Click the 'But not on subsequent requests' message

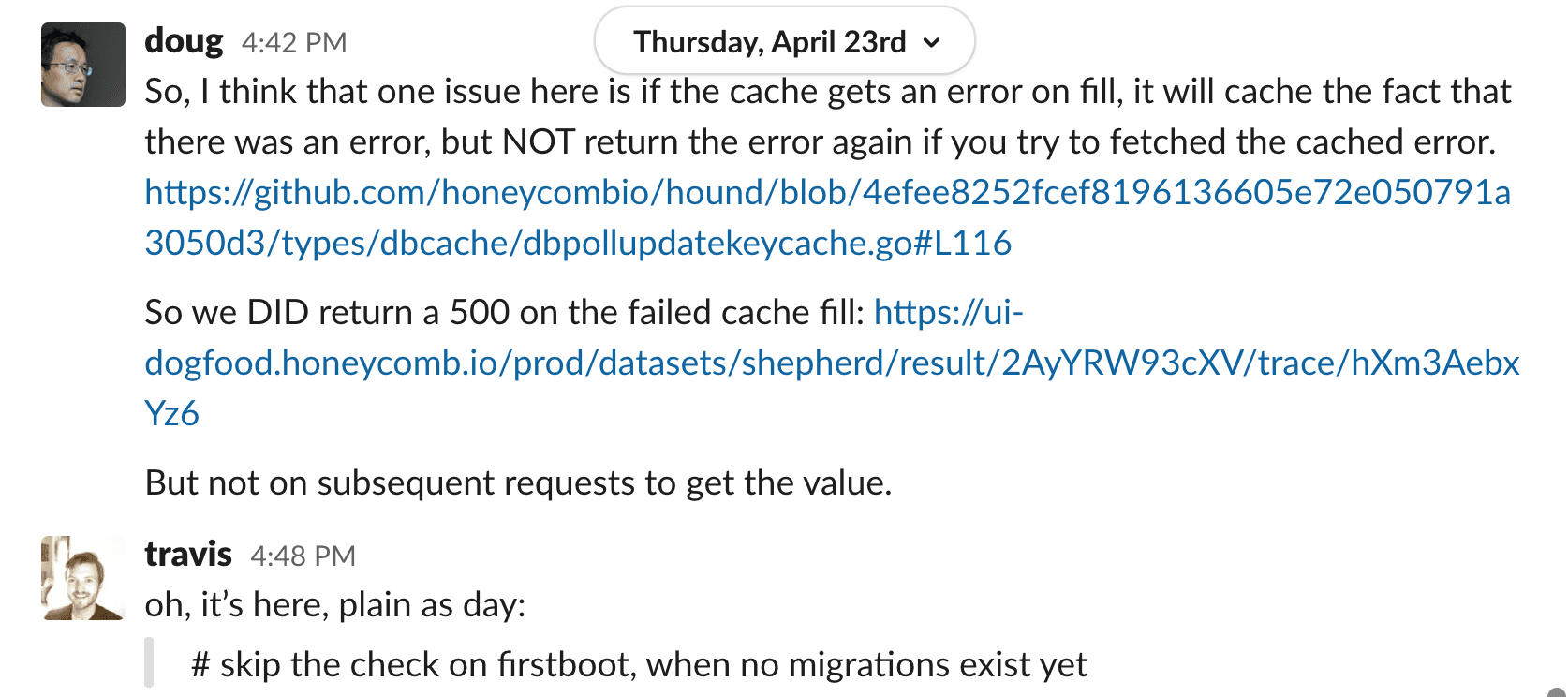click(518, 483)
